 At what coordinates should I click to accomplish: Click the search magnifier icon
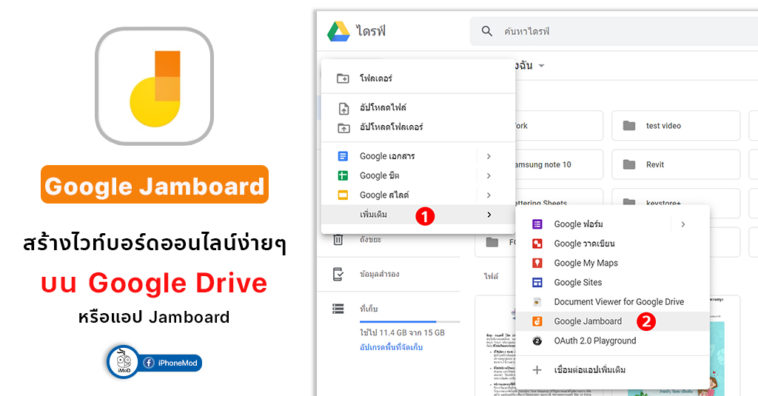[487, 31]
